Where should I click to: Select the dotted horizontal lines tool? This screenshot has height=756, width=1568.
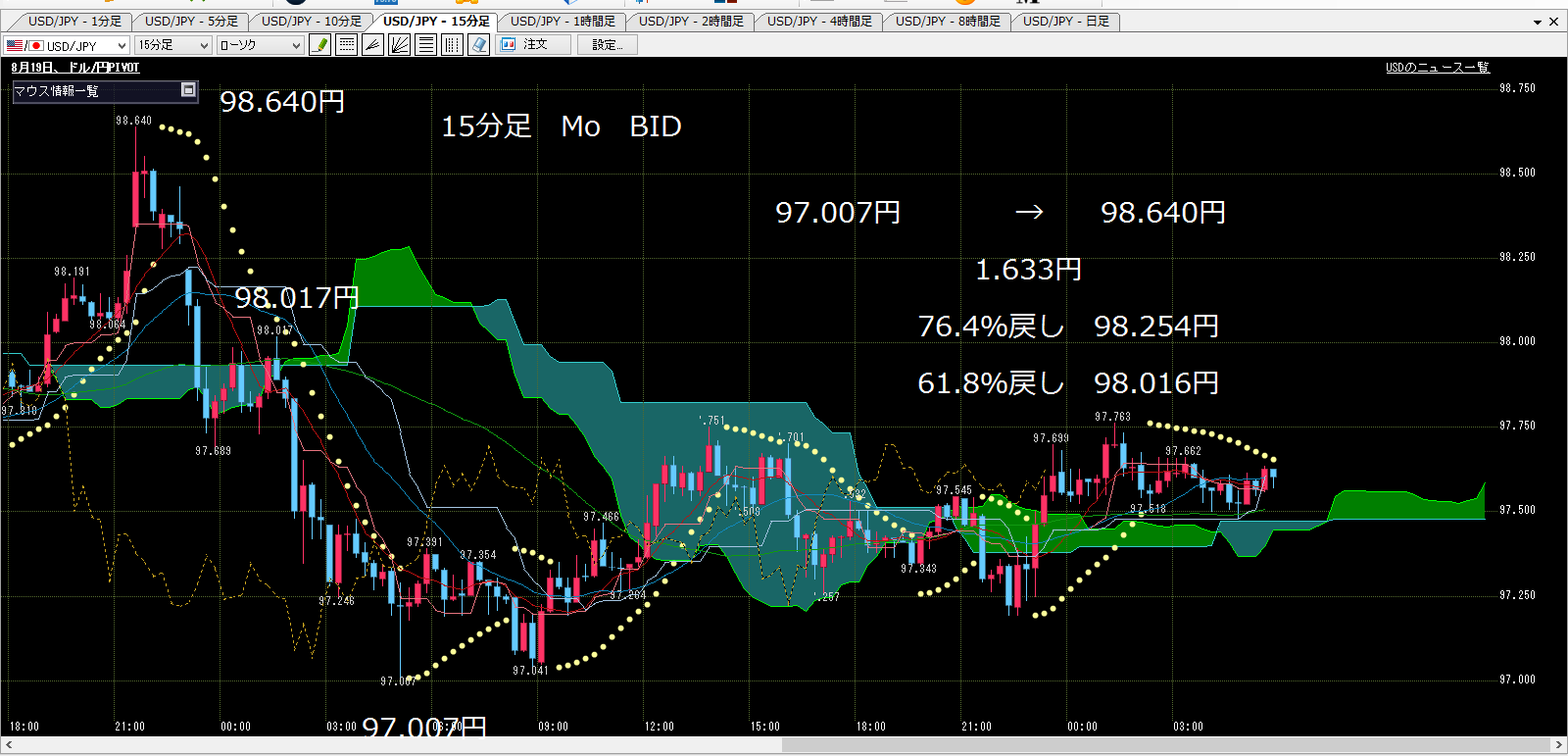346,44
